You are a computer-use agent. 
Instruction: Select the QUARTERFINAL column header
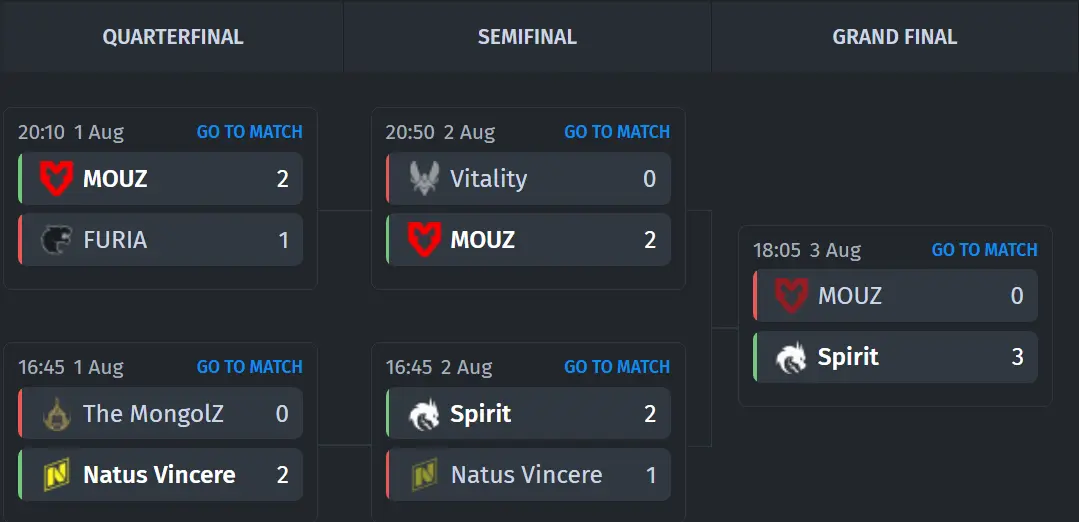(x=173, y=37)
